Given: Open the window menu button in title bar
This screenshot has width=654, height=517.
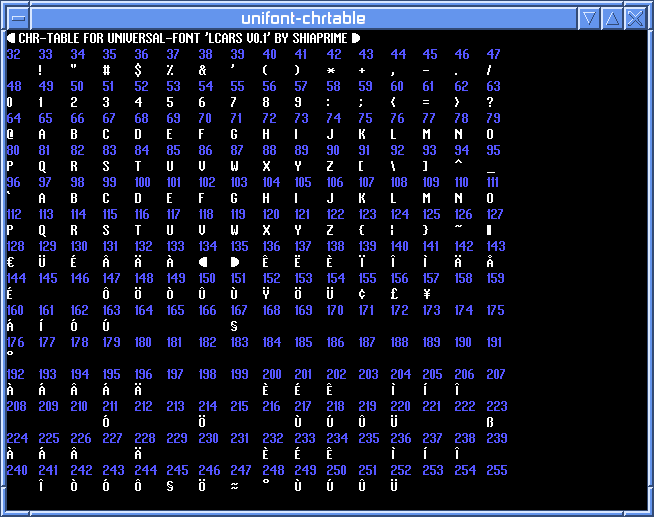Looking at the screenshot, I should click(x=18, y=18).
